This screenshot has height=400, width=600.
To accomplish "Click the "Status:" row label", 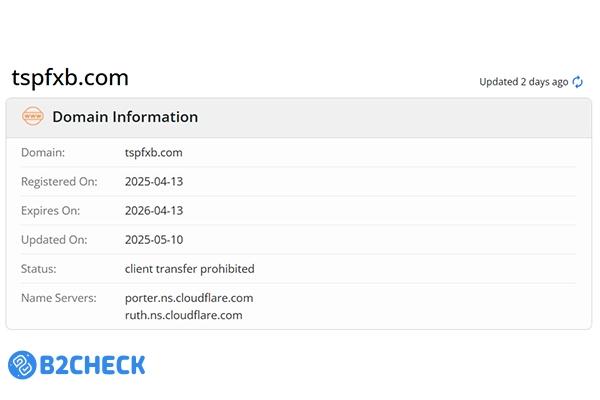I will coord(39,269).
